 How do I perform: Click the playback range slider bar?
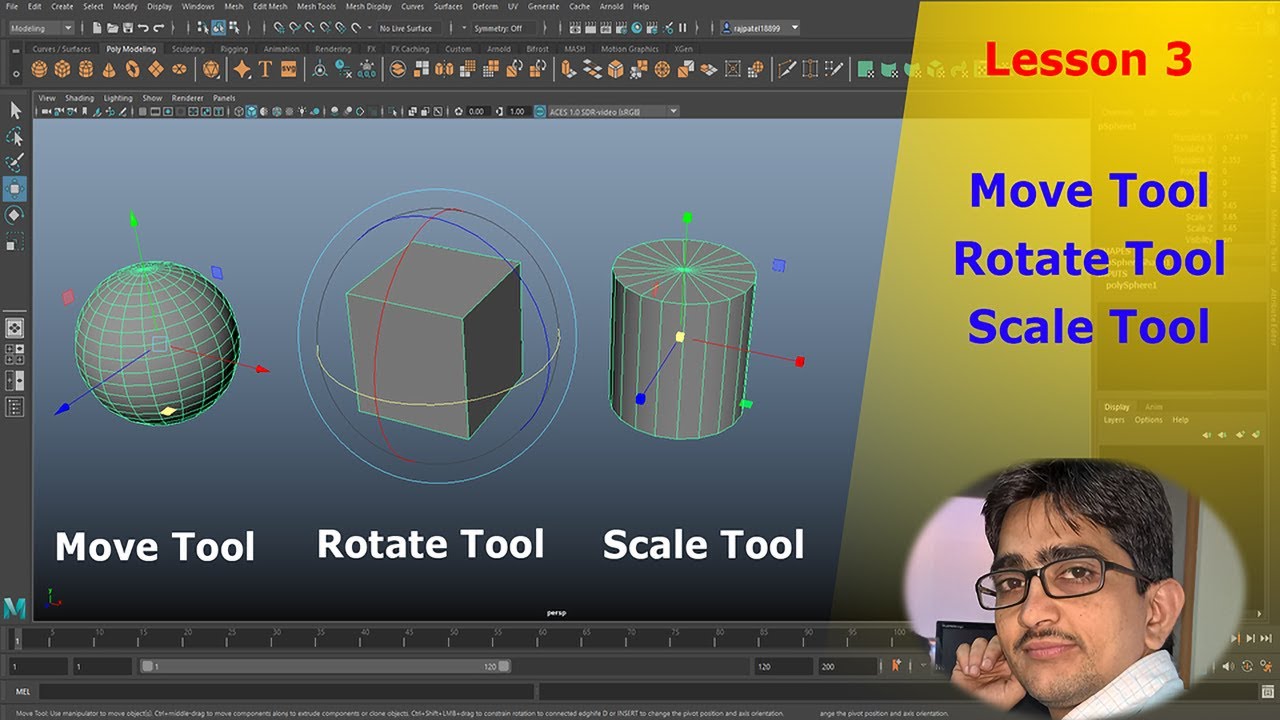click(325, 666)
